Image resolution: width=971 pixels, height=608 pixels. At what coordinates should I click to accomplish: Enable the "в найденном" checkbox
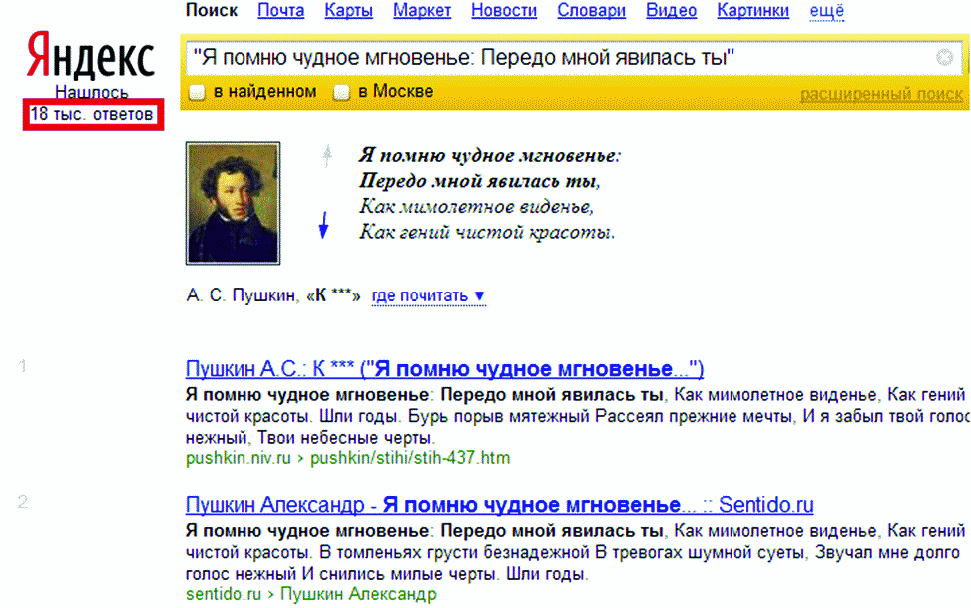tap(197, 93)
